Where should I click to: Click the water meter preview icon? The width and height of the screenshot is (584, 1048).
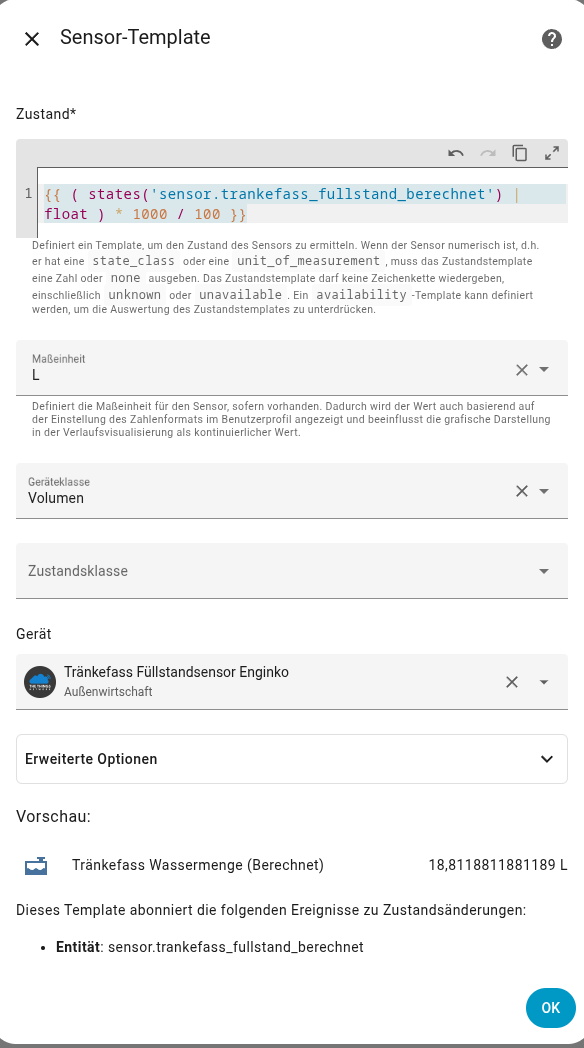click(36, 865)
